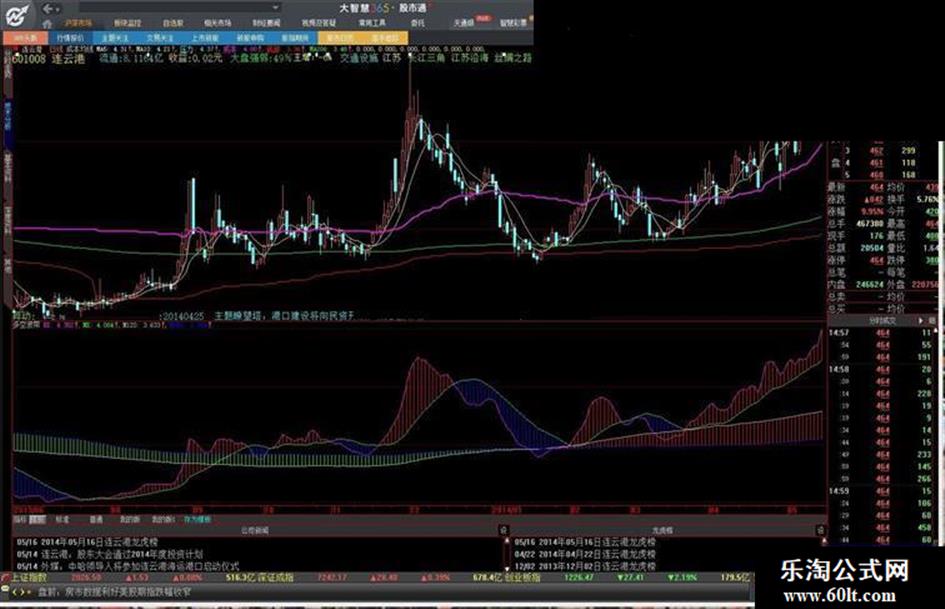The image size is (945, 609).
Task: Open the home icon in the menu row
Action: [x=48, y=24]
